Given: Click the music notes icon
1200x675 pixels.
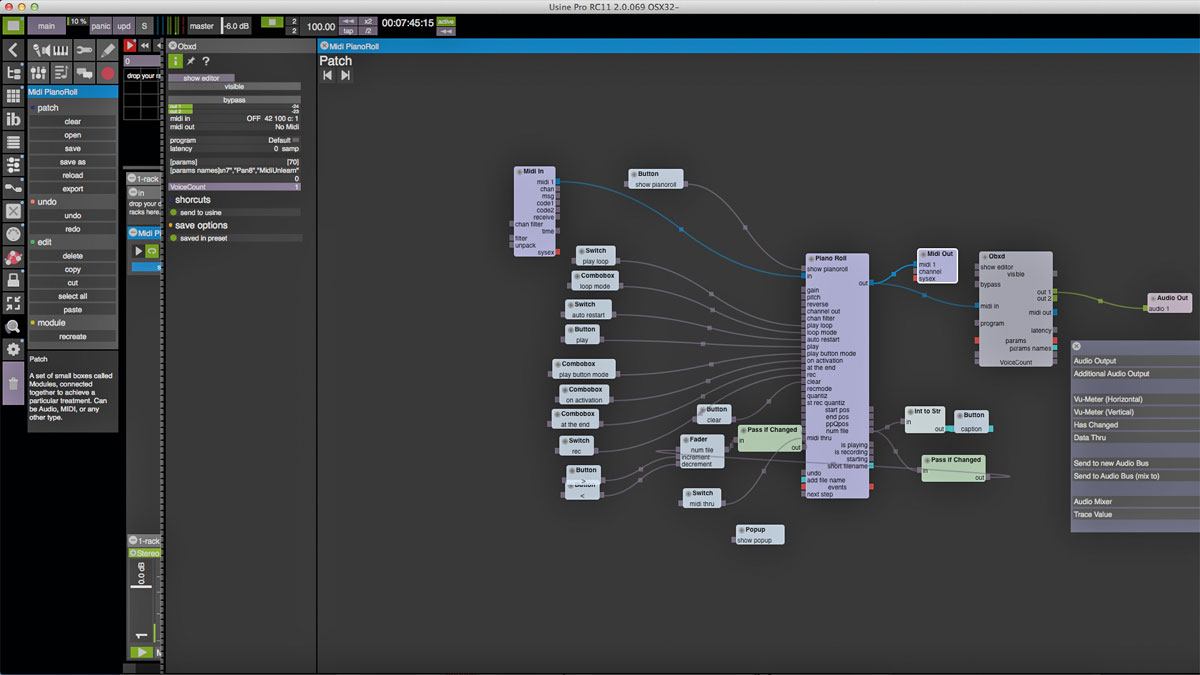Looking at the screenshot, I should [x=62, y=73].
